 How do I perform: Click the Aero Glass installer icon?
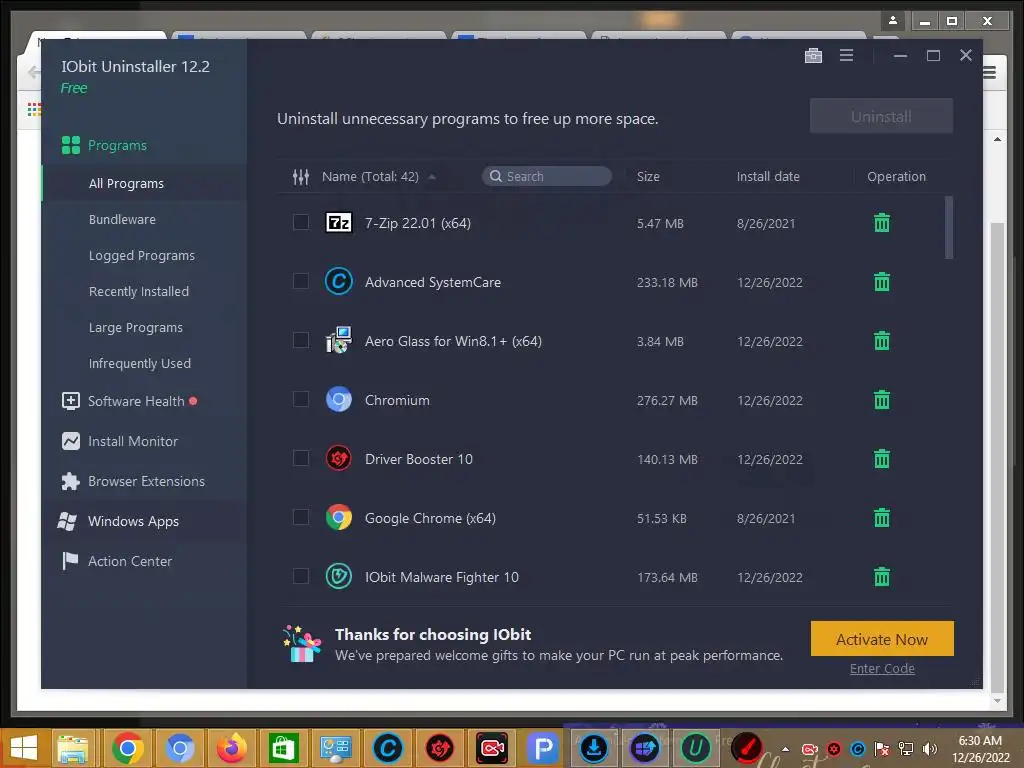point(338,340)
